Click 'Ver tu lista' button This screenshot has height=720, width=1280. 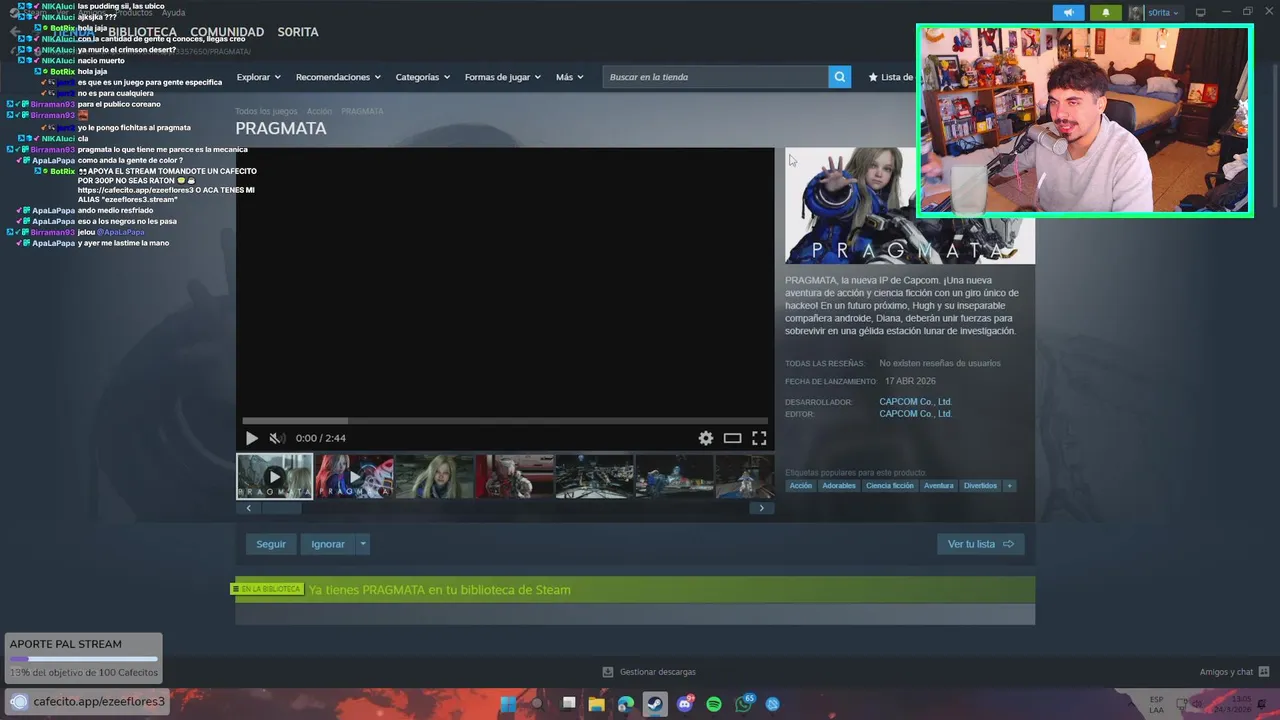pos(980,544)
